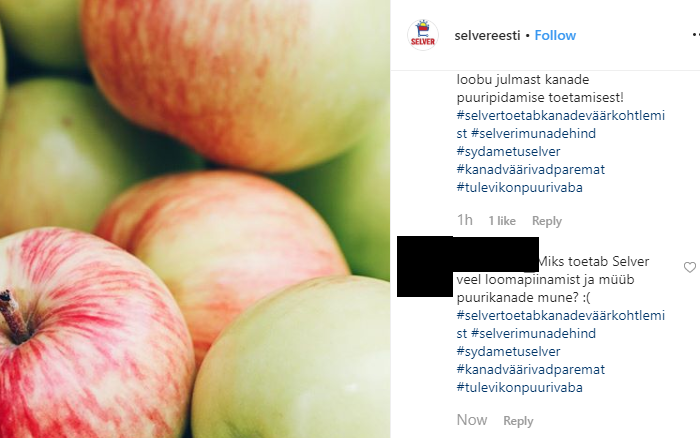This screenshot has width=700, height=438.
Task: Open the post options ellipsis menu
Action: (696, 34)
